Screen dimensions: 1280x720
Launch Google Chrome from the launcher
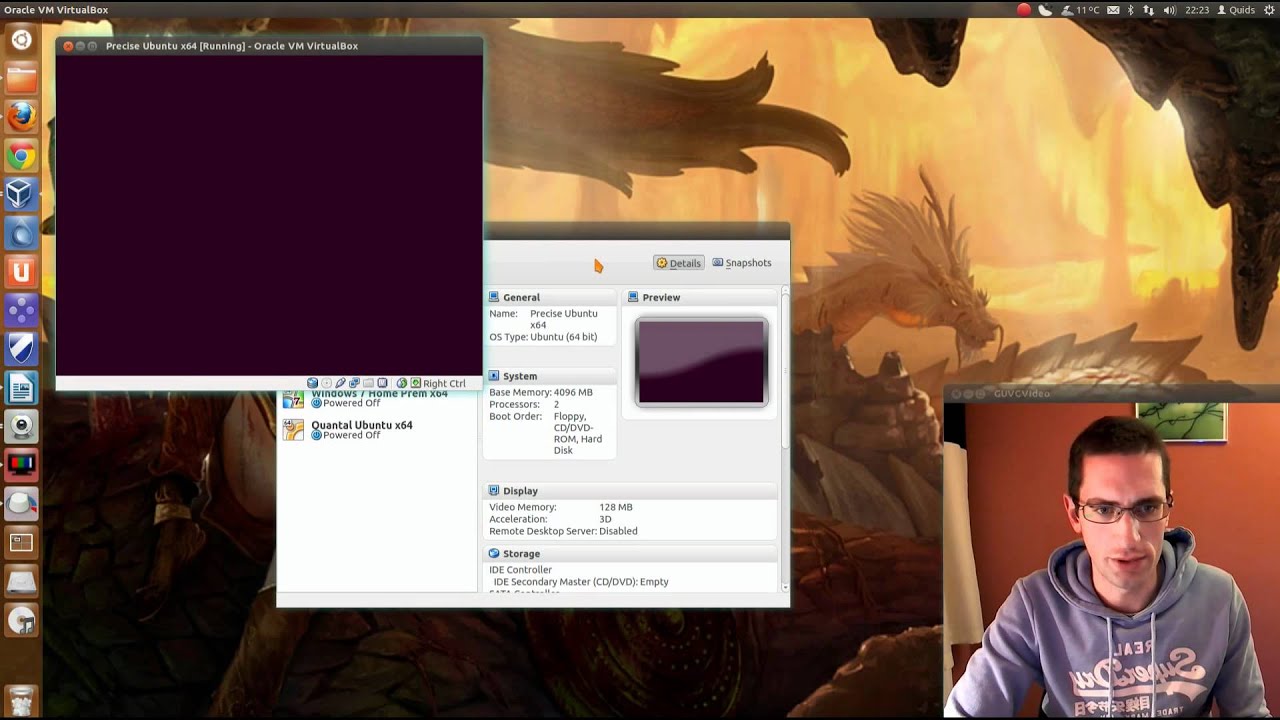pyautogui.click(x=21, y=156)
